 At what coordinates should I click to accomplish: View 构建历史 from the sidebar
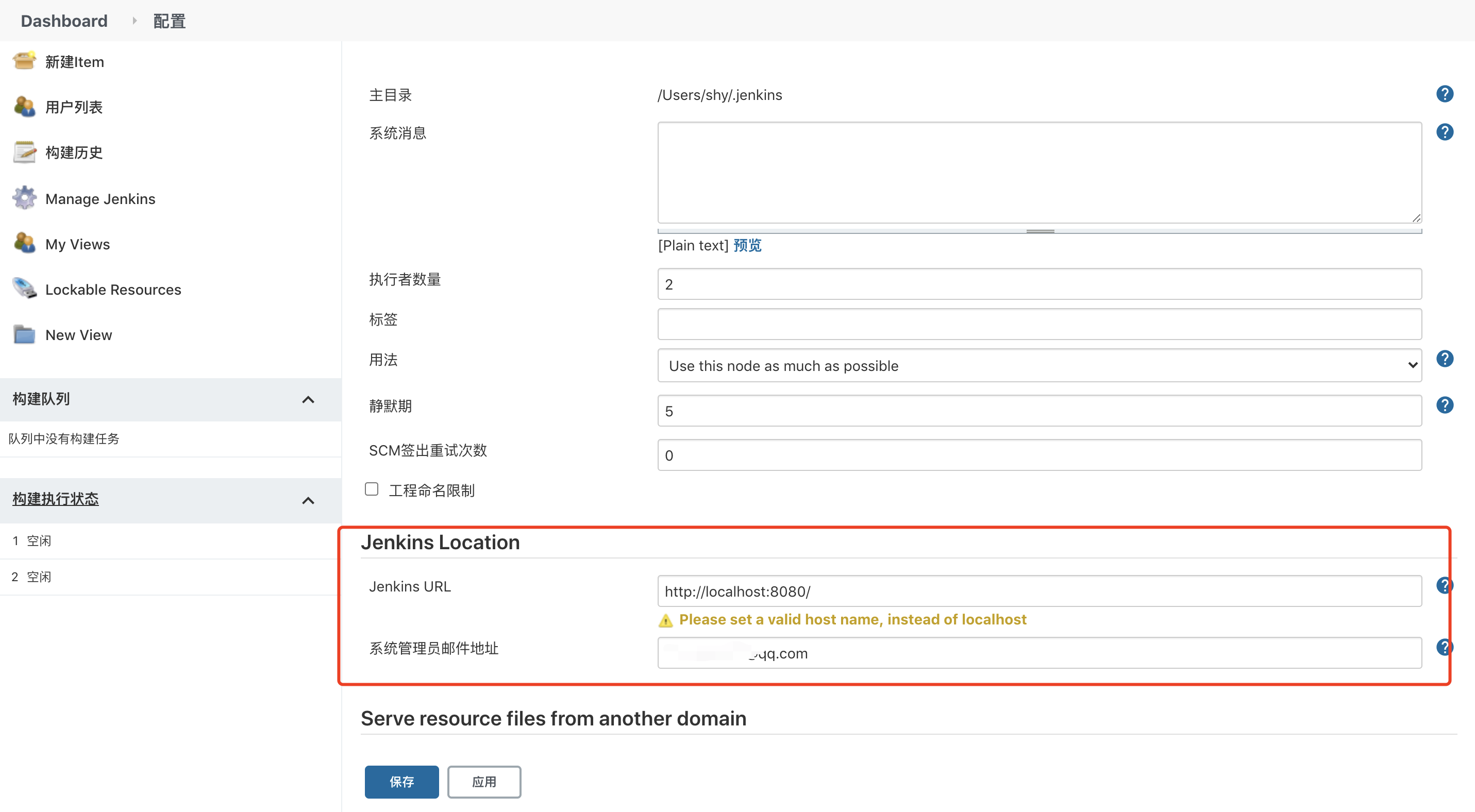(x=74, y=152)
